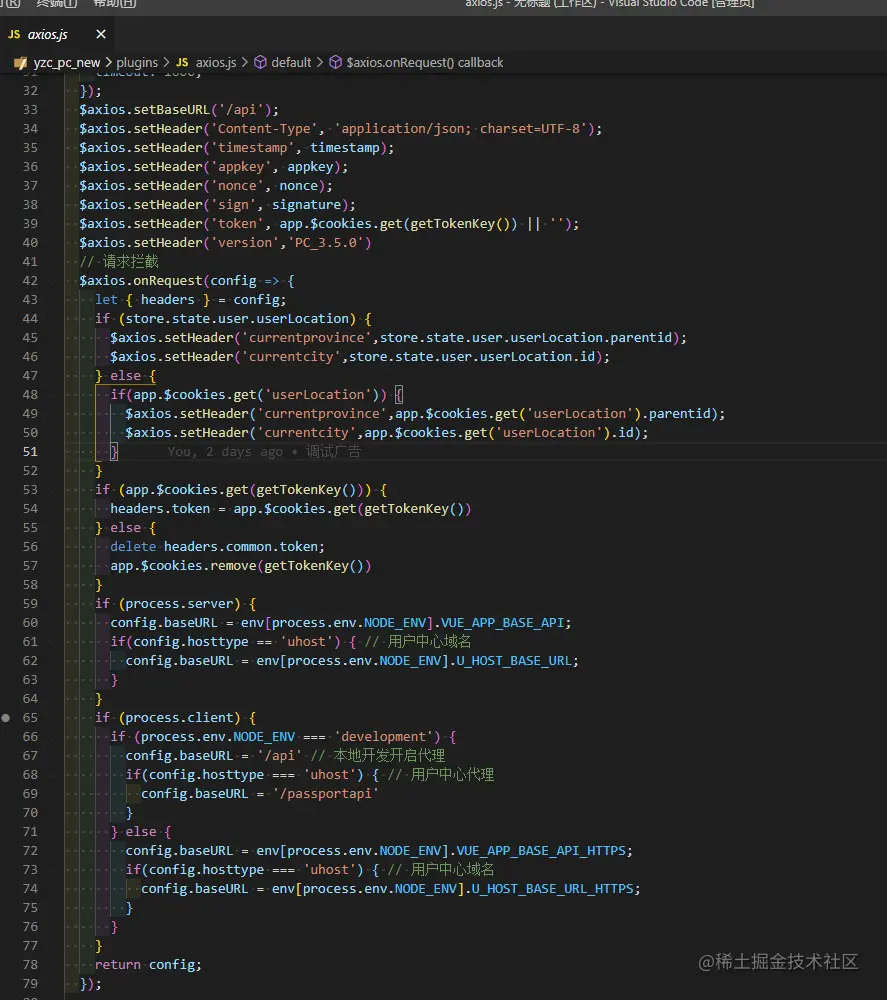Open the axios.js breadcrumb segment
The height and width of the screenshot is (1000, 887).
[216, 62]
